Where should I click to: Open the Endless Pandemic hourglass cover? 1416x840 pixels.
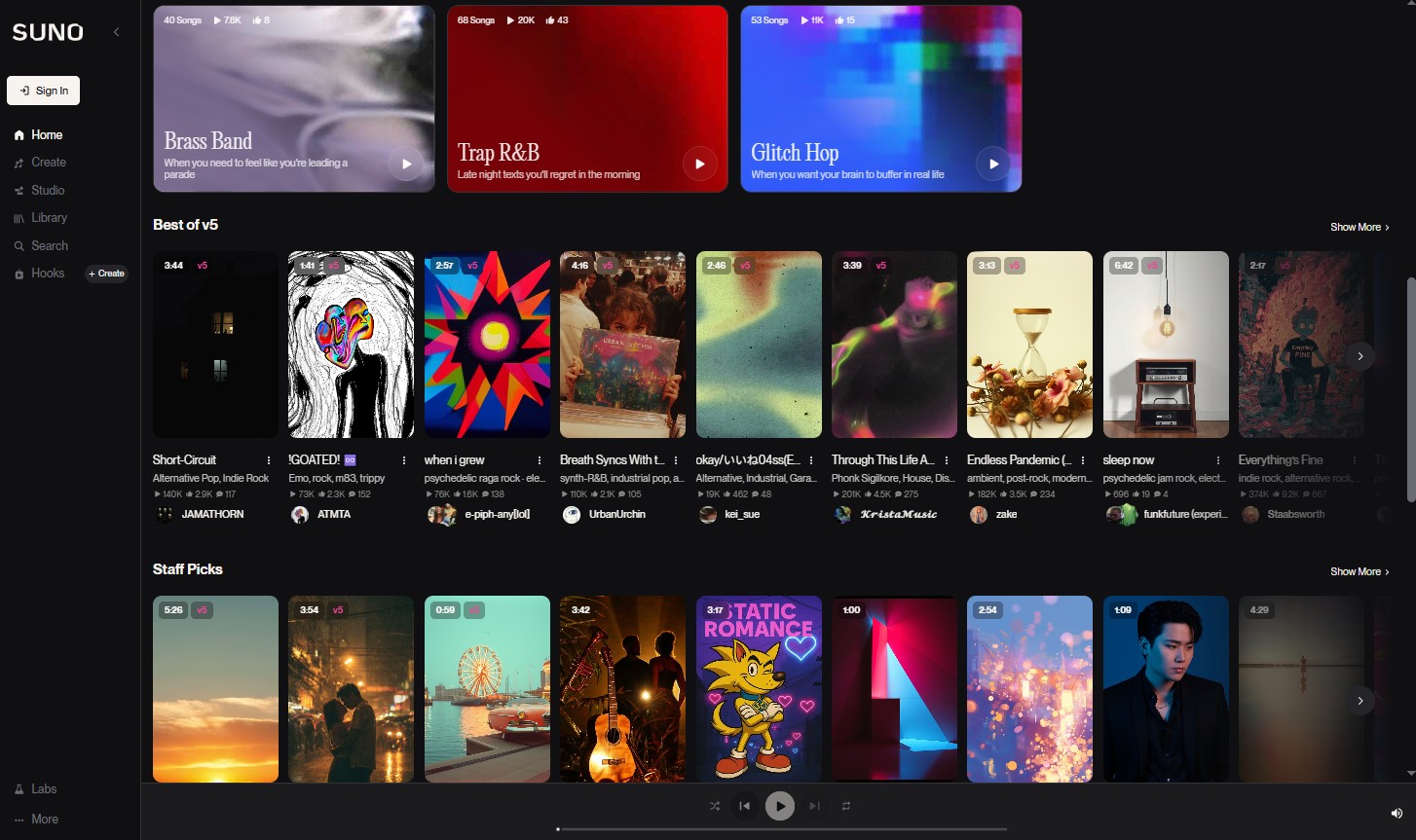1029,345
